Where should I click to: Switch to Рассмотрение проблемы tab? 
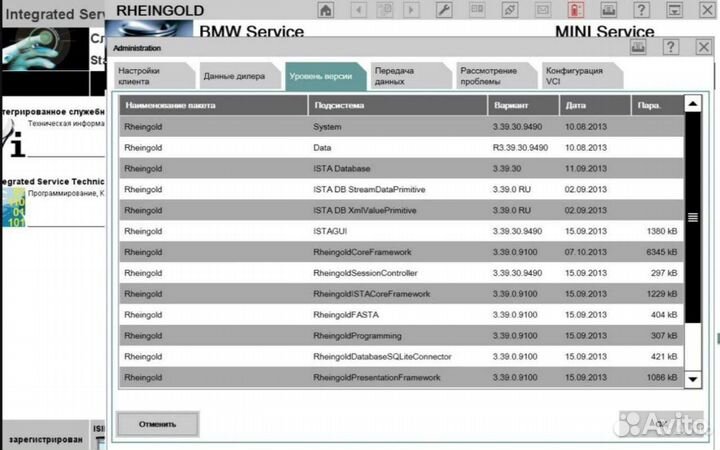496,76
